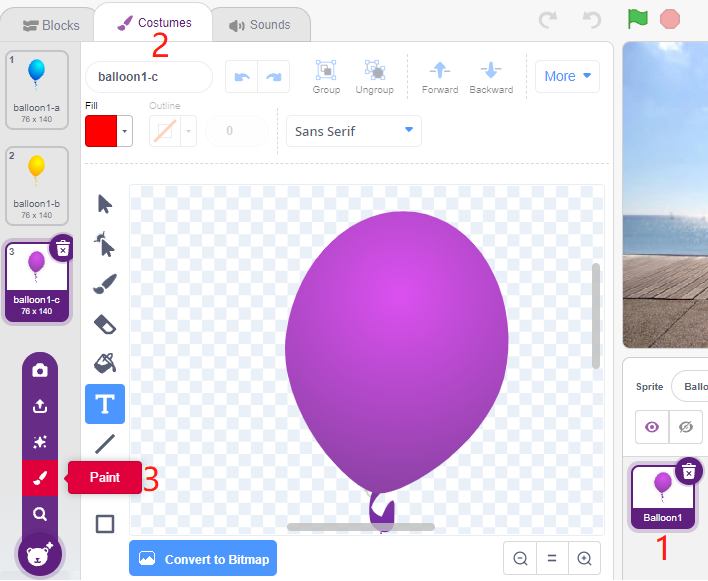Open the Fill color dropdown
Screen dimensions: 708x581
click(125, 131)
